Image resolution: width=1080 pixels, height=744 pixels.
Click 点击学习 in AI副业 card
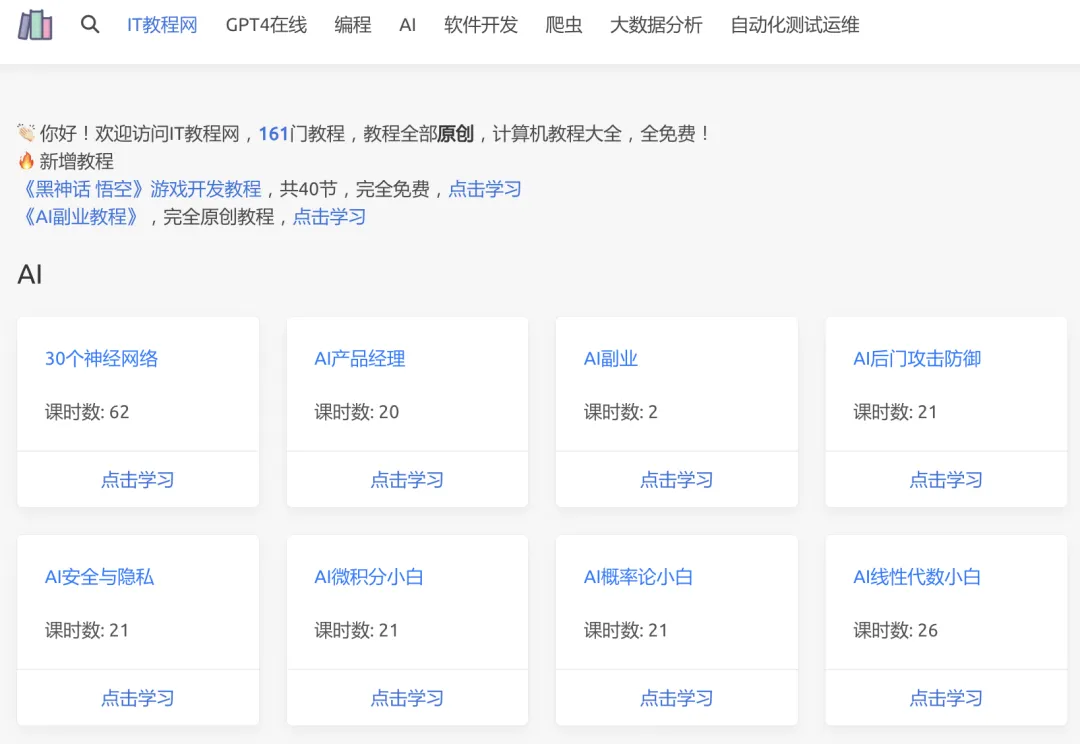tap(676, 480)
